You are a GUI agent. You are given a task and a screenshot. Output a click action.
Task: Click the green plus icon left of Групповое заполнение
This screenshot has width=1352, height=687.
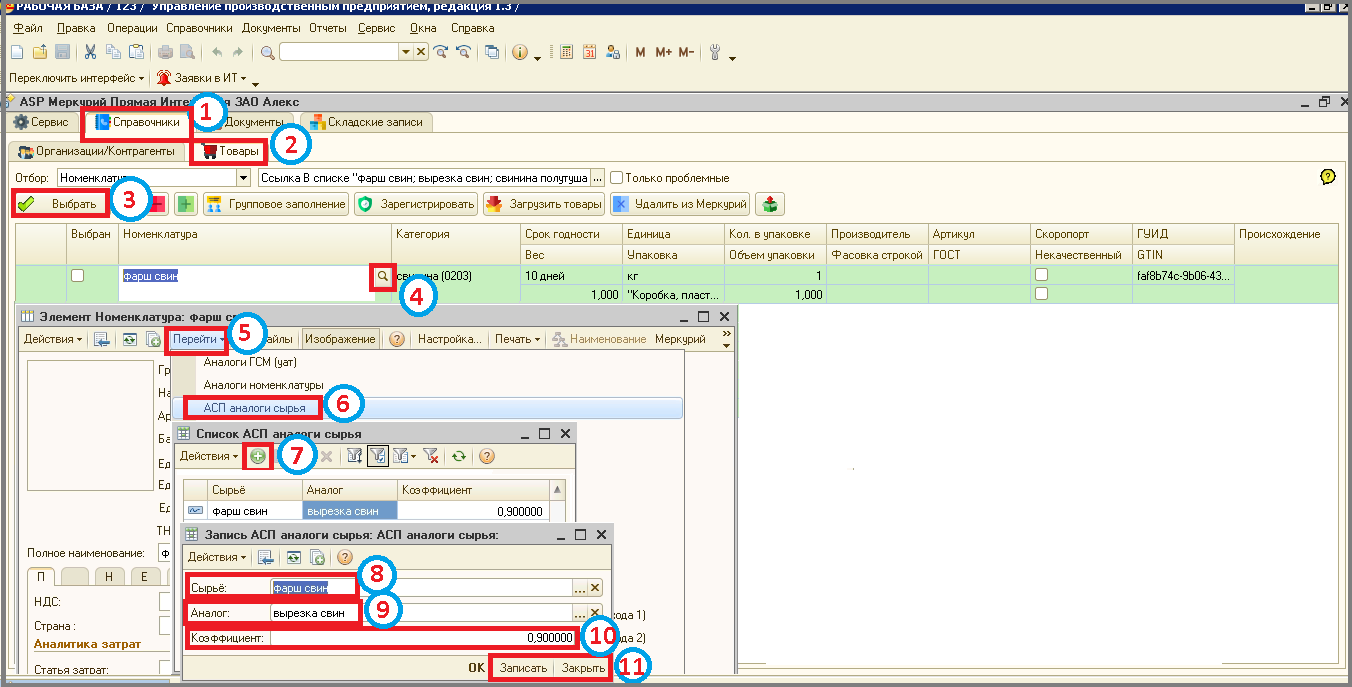[185, 204]
